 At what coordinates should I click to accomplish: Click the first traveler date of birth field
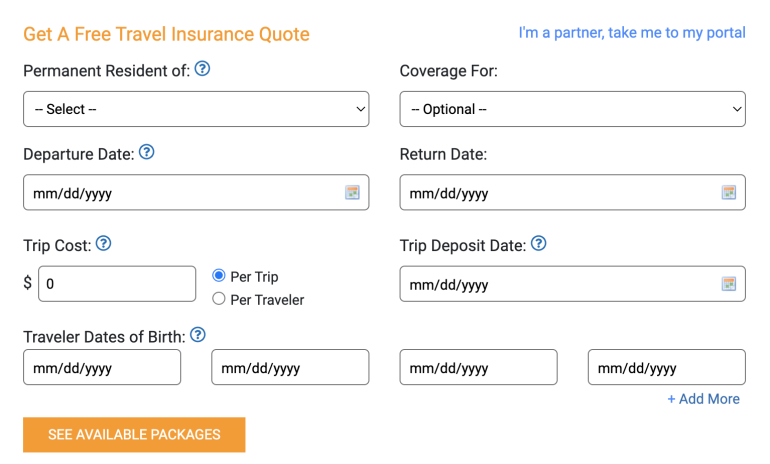pos(102,368)
